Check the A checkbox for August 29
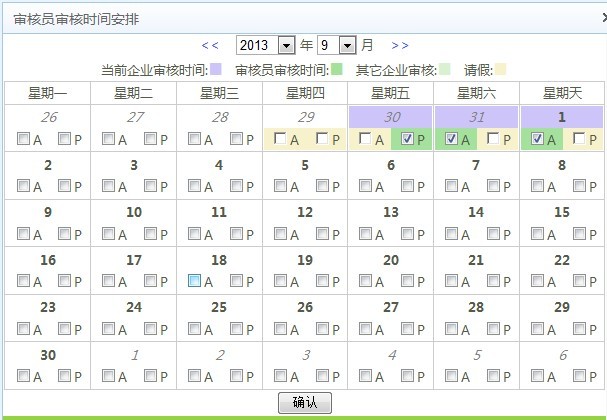The height and width of the screenshot is (420, 607). 280,138
